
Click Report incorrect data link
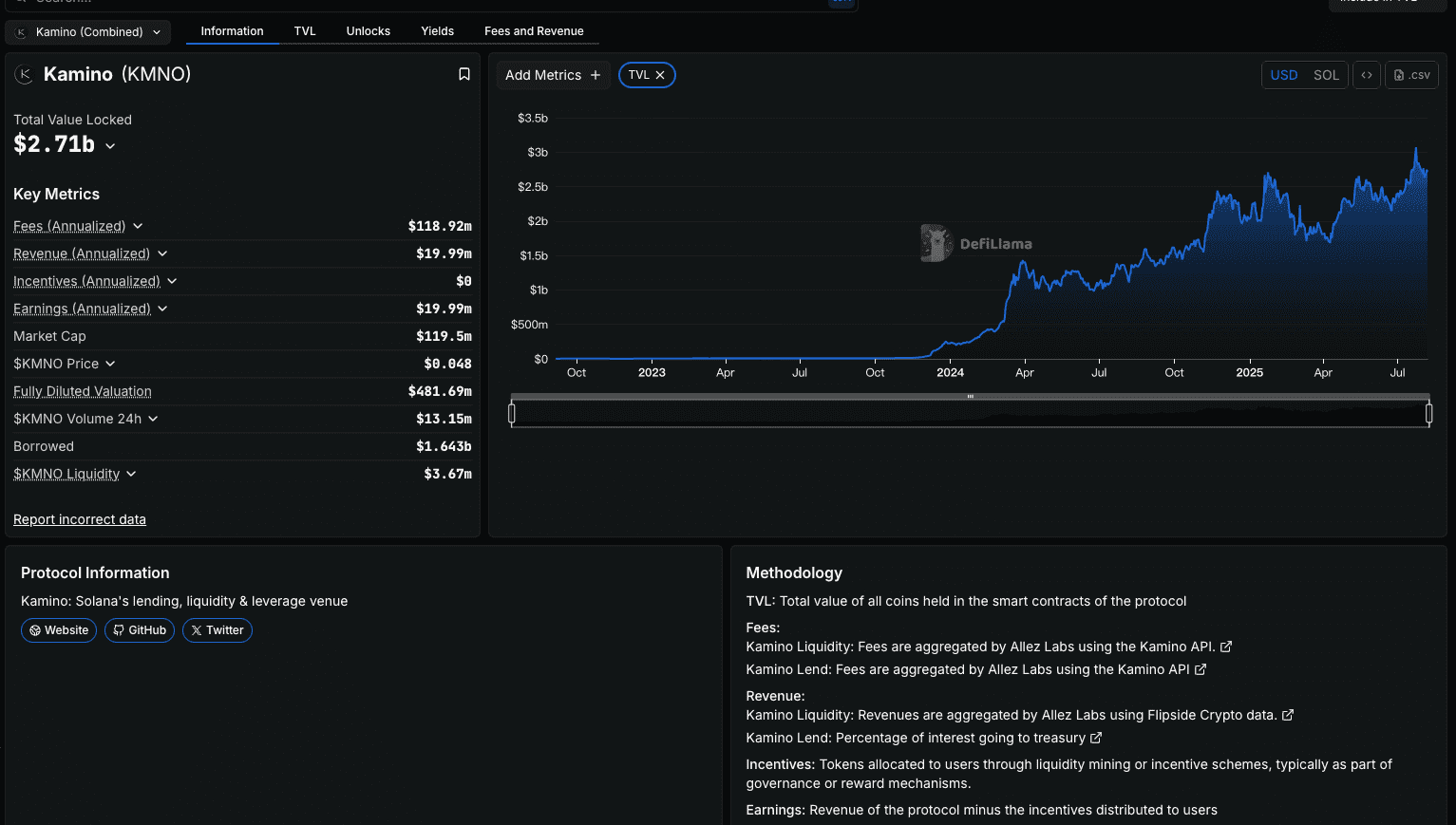point(80,519)
